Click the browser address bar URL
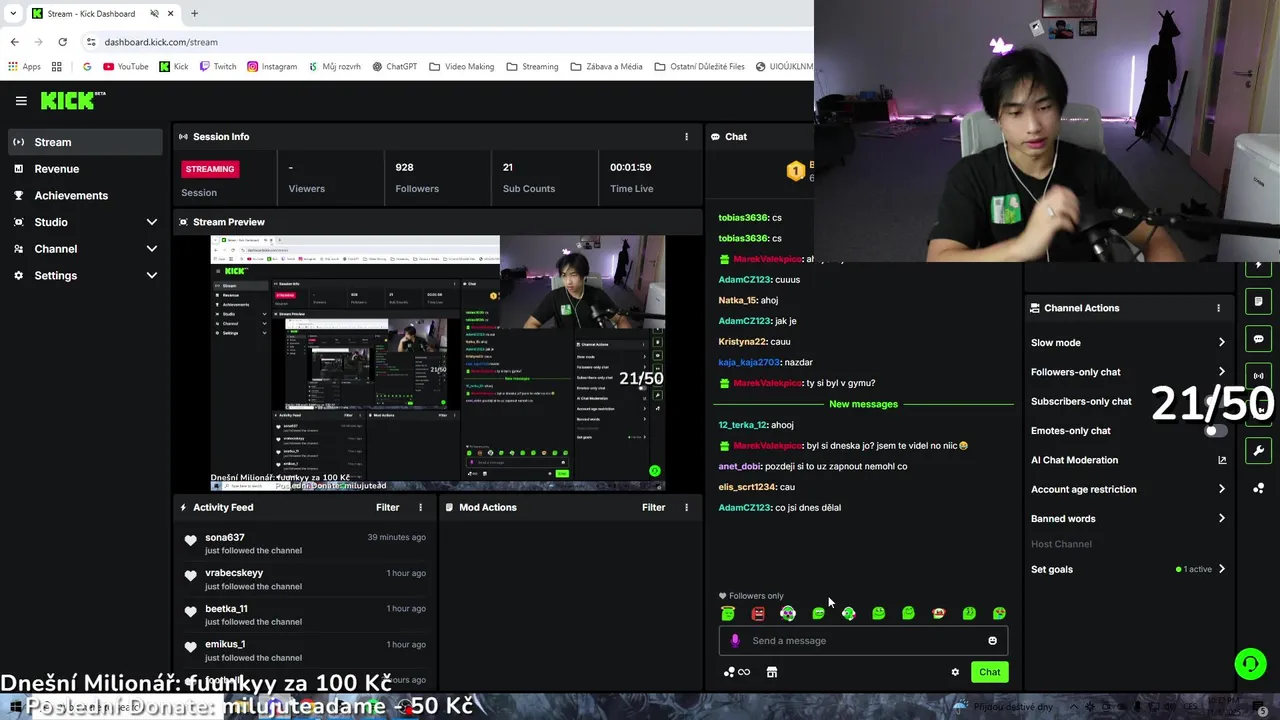The height and width of the screenshot is (720, 1280). [x=161, y=42]
